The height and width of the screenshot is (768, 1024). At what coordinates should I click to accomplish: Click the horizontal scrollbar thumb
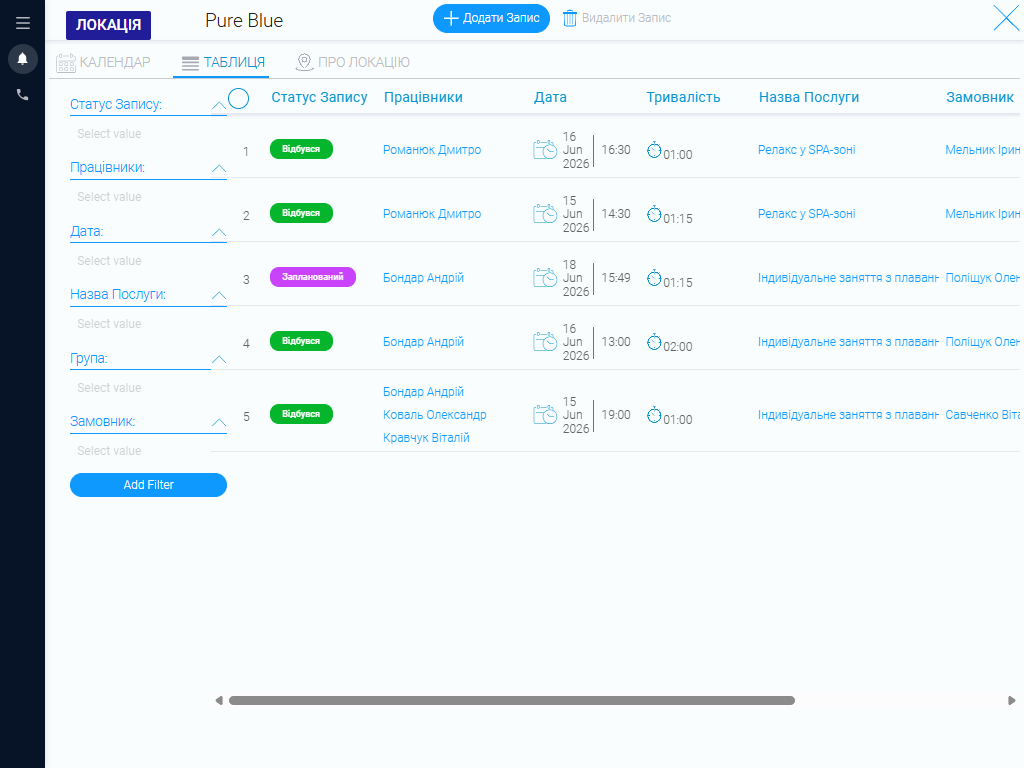(511, 701)
